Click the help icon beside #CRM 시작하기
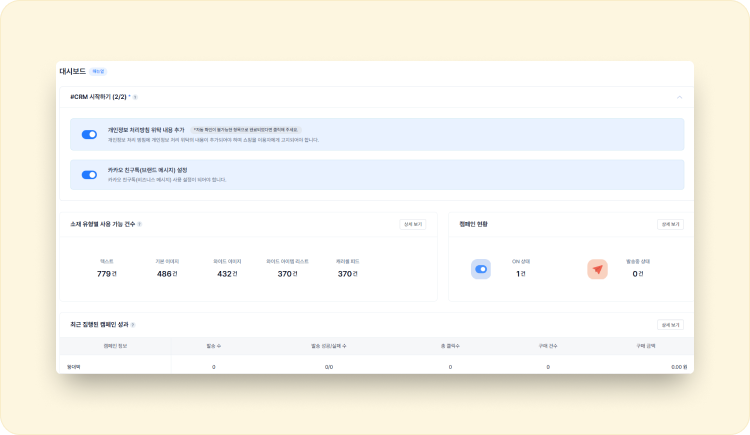Screen dimensions: 750x435 [x=135, y=97]
